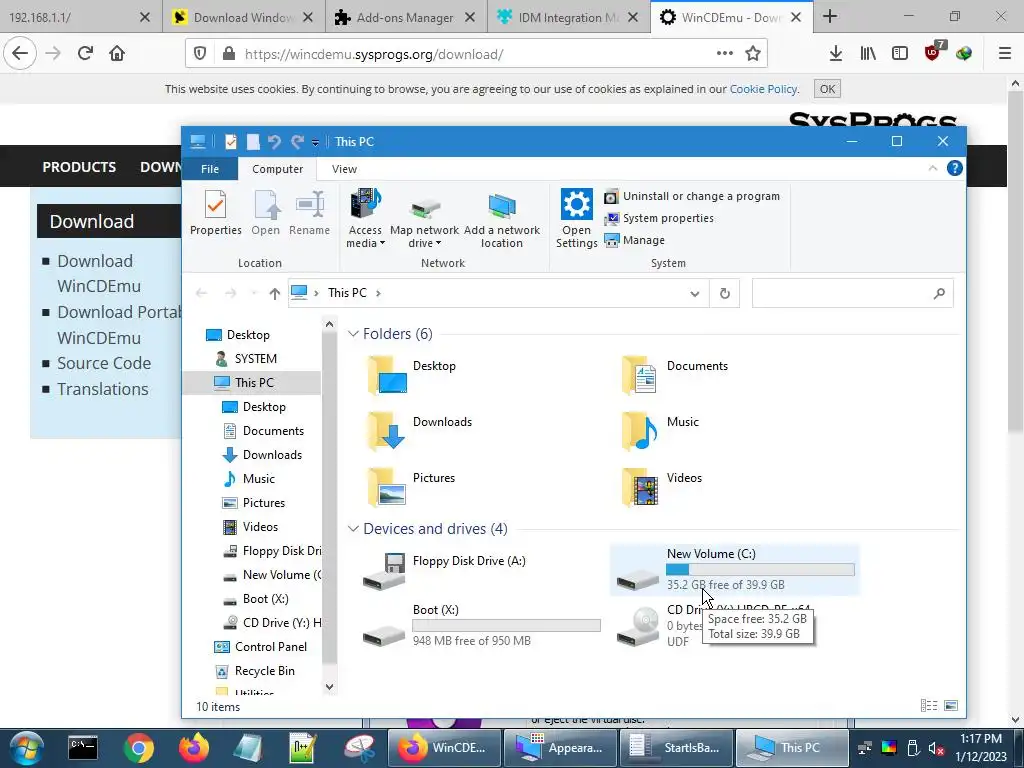The height and width of the screenshot is (768, 1024).
Task: Expand the Map network drive menu
Action: (424, 219)
